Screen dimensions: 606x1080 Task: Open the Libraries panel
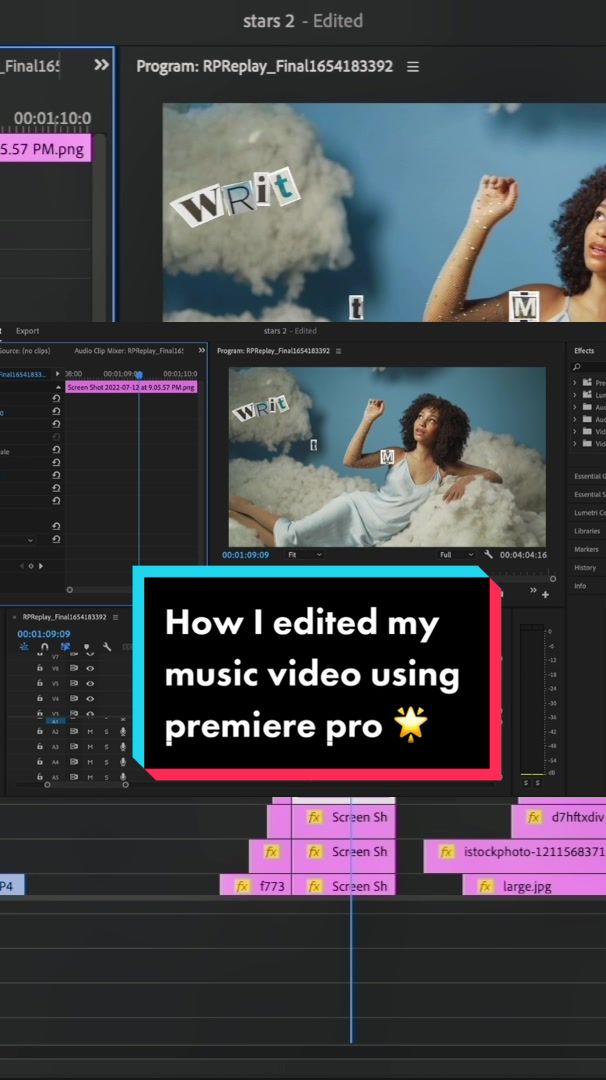pos(587,531)
